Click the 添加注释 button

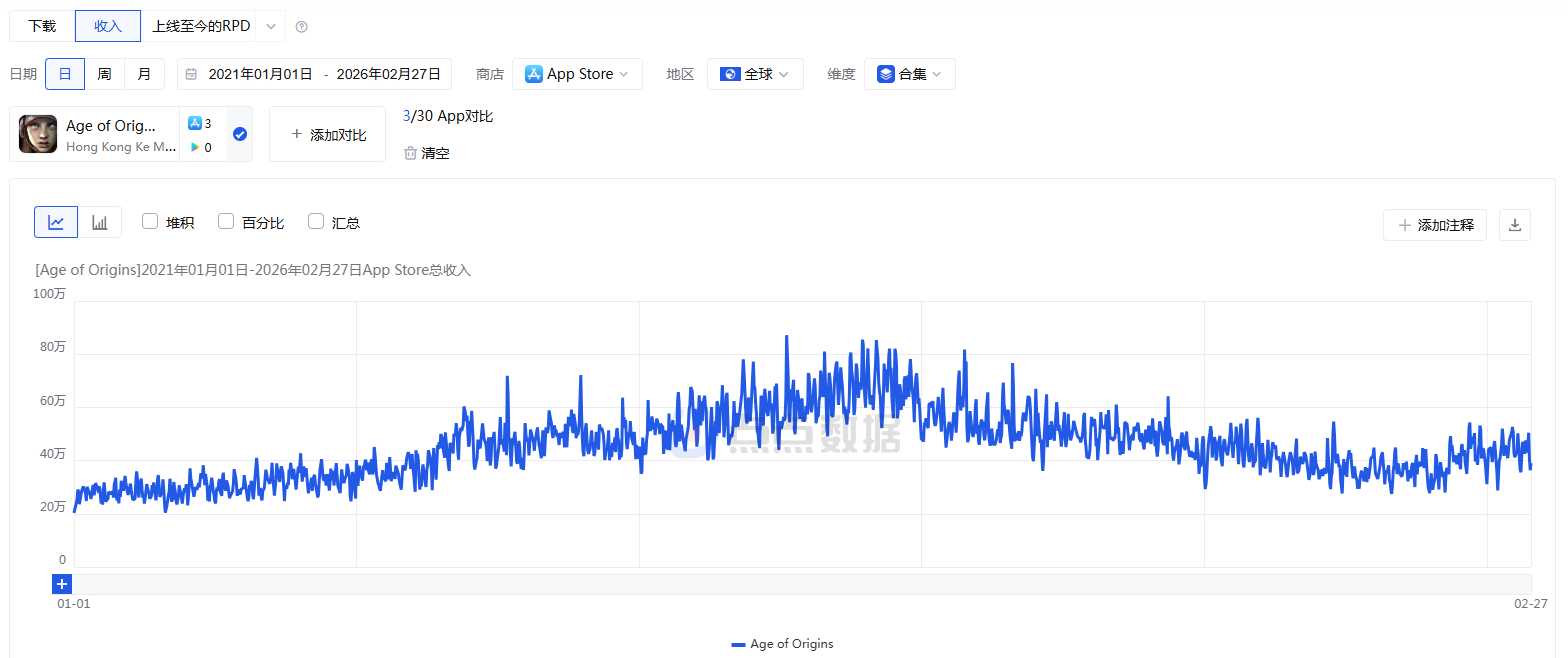[x=1435, y=225]
